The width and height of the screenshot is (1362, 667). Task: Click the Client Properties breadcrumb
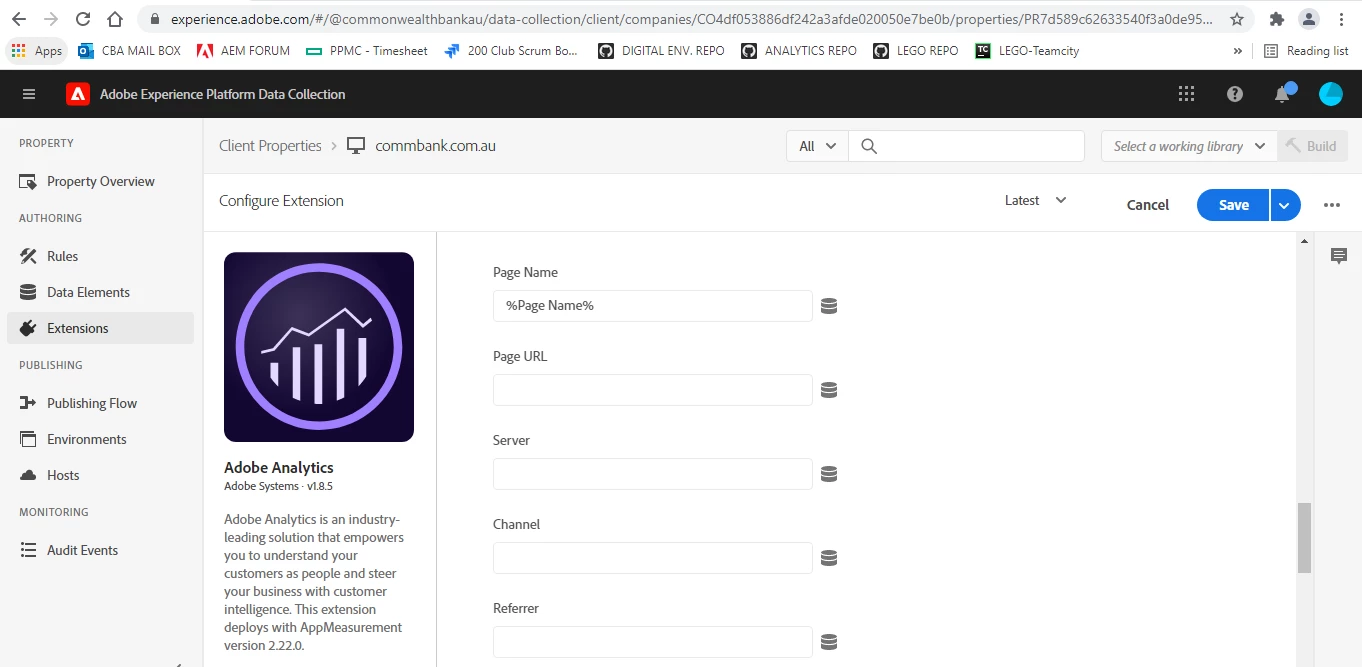pos(270,146)
